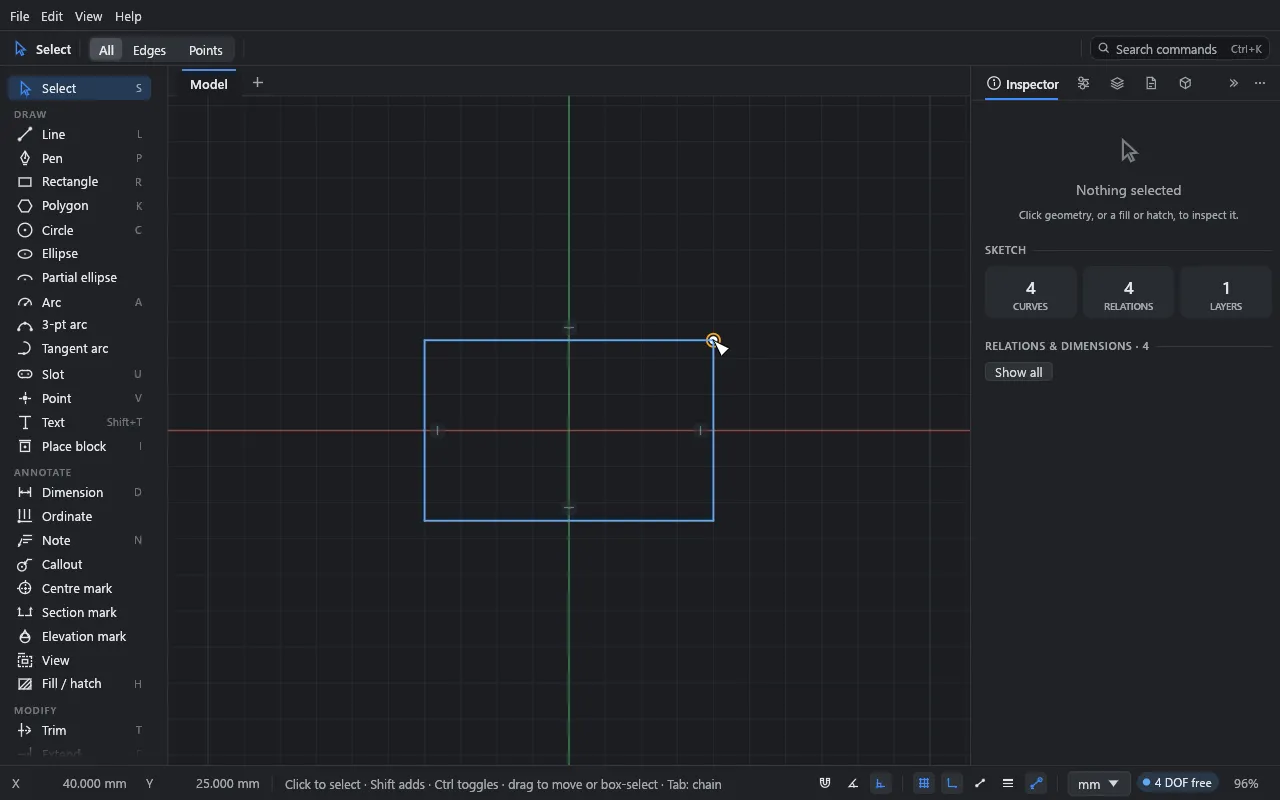
Task: Set selection filter to Points
Action: pyautogui.click(x=206, y=50)
